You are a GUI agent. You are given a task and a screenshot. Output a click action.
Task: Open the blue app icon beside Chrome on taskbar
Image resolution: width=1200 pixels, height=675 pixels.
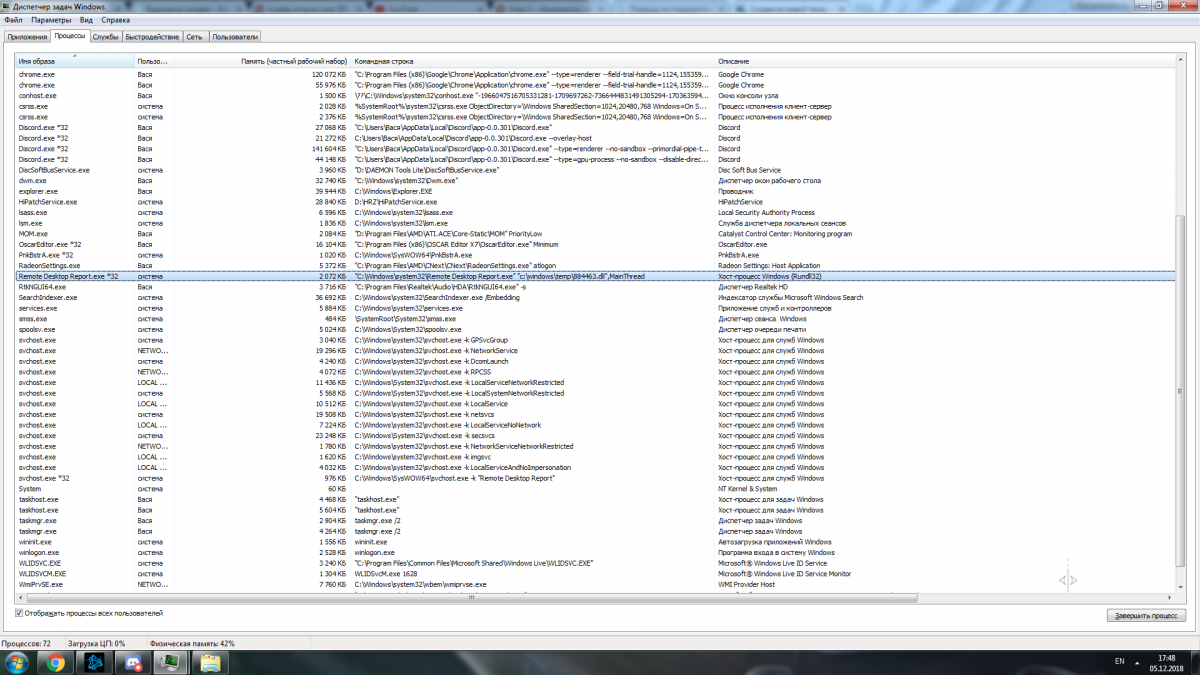coord(95,662)
